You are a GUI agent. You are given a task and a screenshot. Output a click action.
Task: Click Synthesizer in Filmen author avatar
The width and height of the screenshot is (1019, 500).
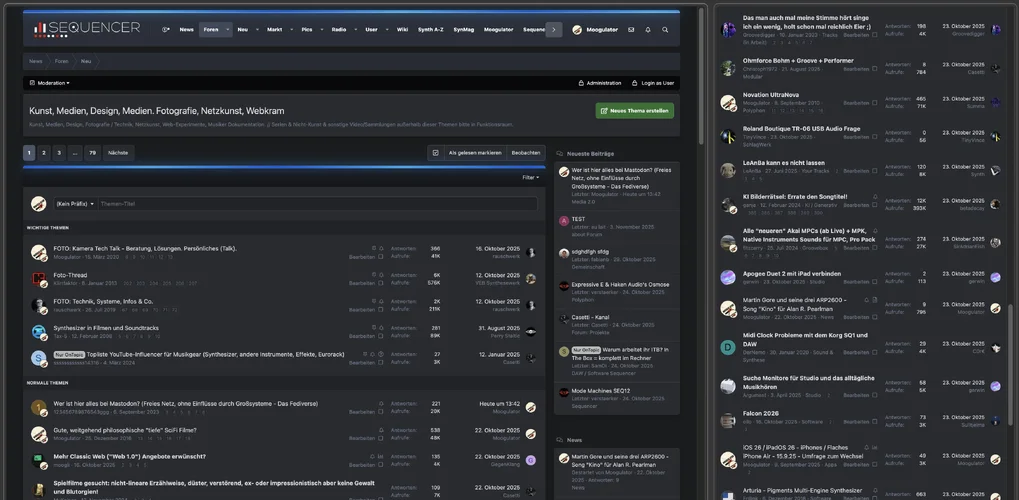(38, 332)
